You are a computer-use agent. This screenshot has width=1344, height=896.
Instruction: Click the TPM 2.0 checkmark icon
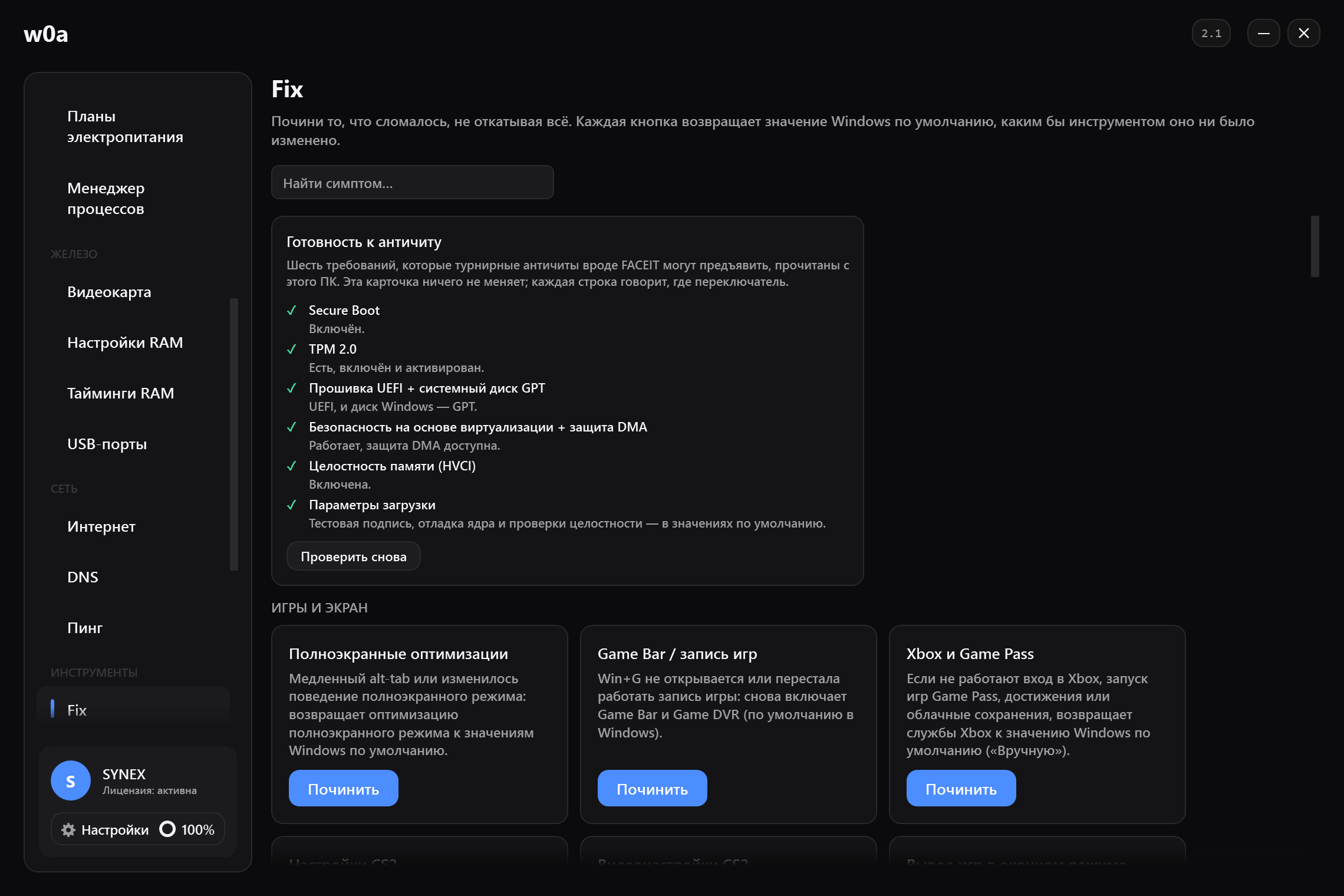tap(291, 349)
